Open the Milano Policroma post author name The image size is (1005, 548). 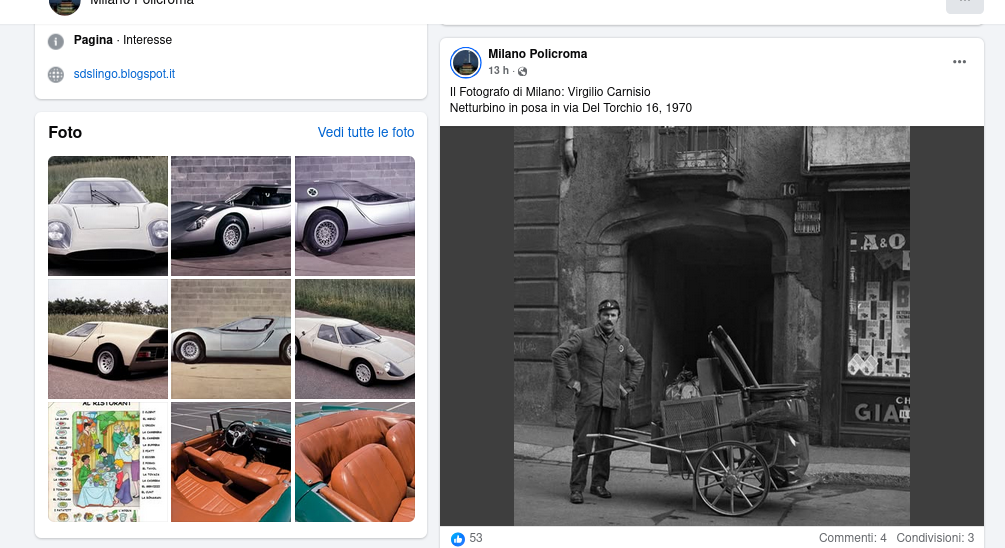click(537, 54)
